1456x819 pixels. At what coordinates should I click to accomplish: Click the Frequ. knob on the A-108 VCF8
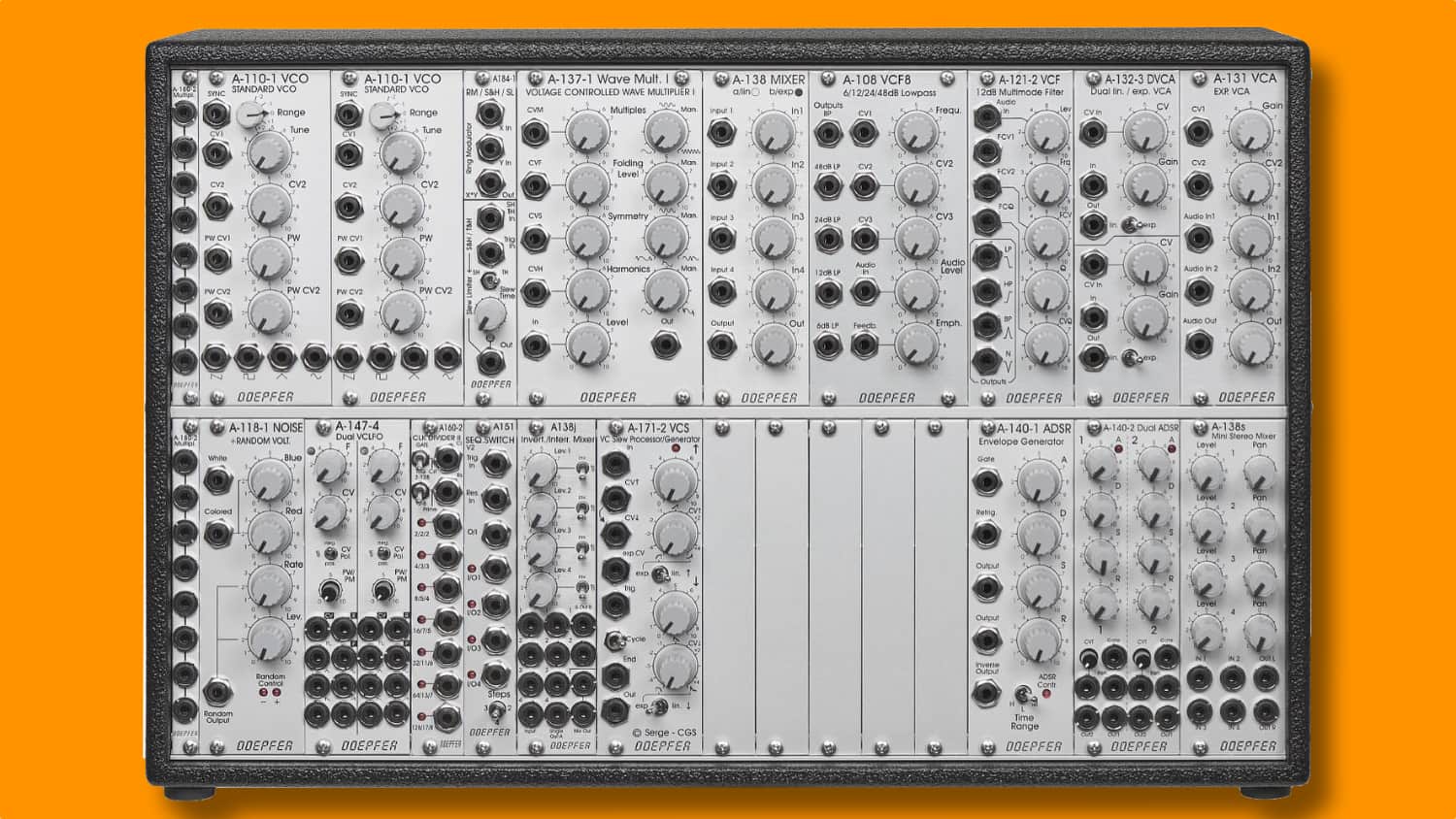915,132
